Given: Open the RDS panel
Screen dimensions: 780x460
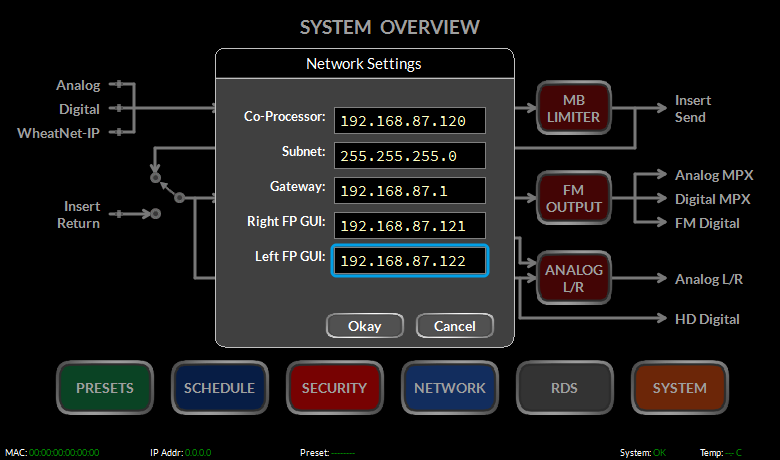Looking at the screenshot, I should click(x=564, y=387).
